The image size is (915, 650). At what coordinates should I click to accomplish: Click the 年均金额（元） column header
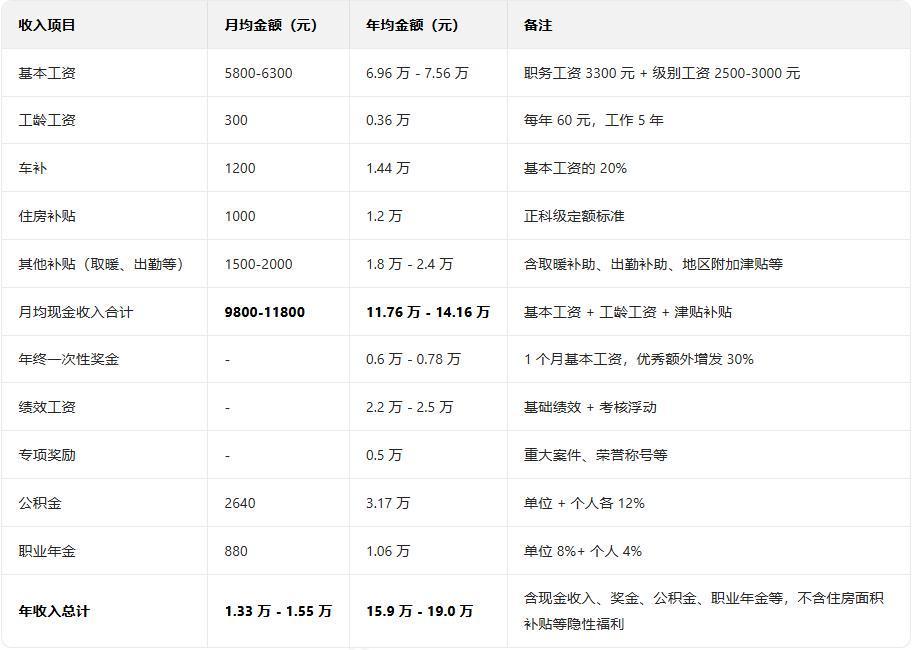point(413,25)
